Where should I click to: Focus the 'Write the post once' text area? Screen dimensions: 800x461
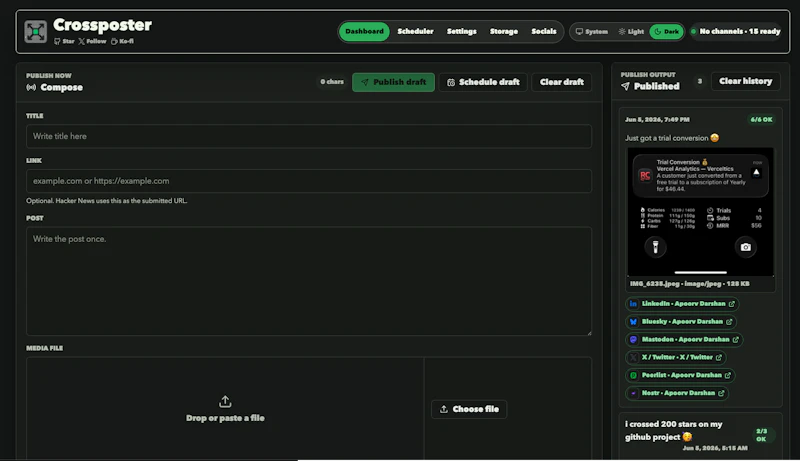click(309, 281)
